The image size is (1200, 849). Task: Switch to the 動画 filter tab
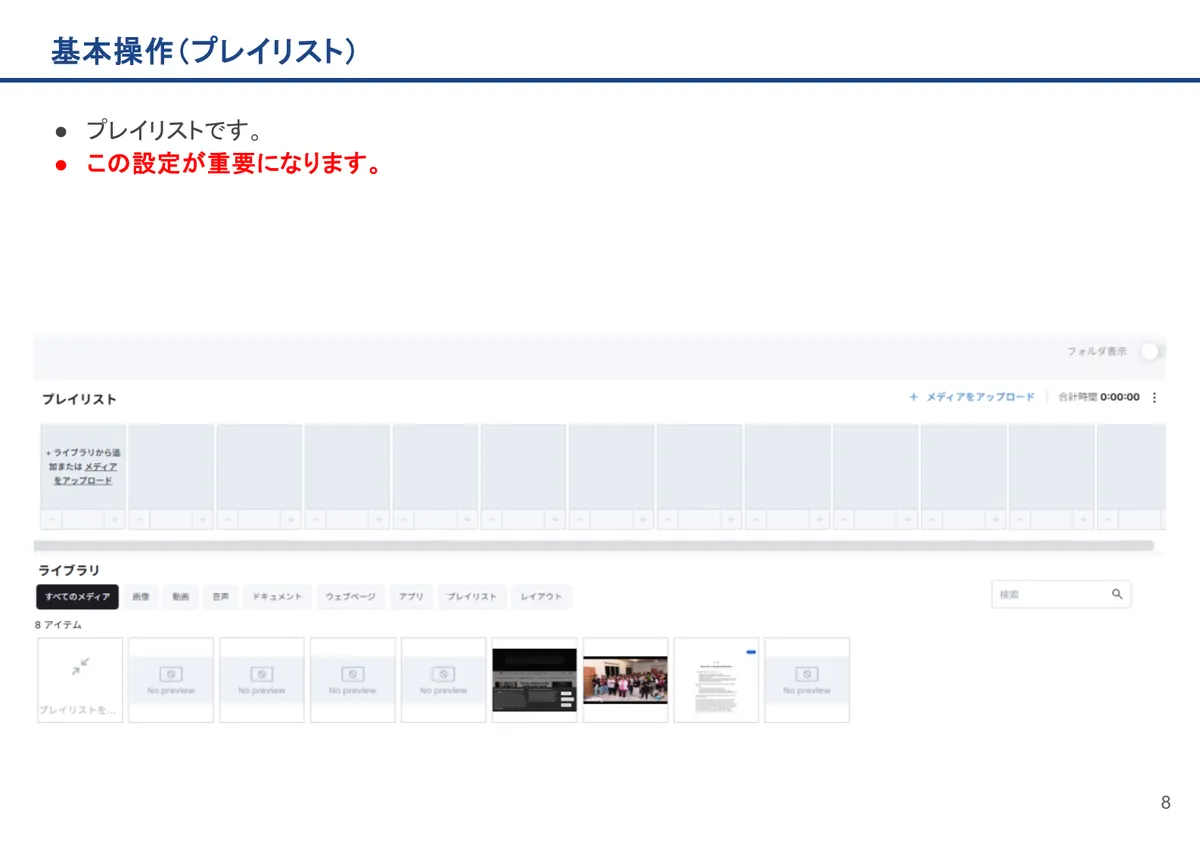pos(180,597)
